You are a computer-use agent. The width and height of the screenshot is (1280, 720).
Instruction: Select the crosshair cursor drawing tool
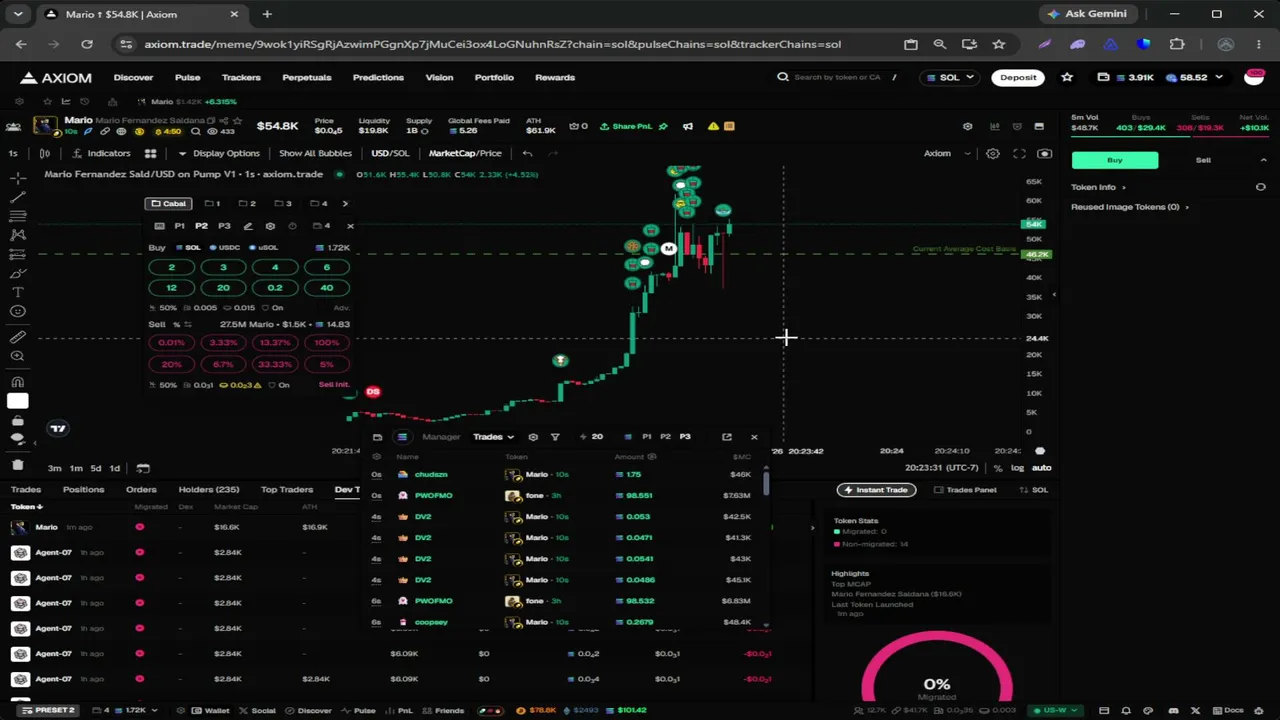18,178
